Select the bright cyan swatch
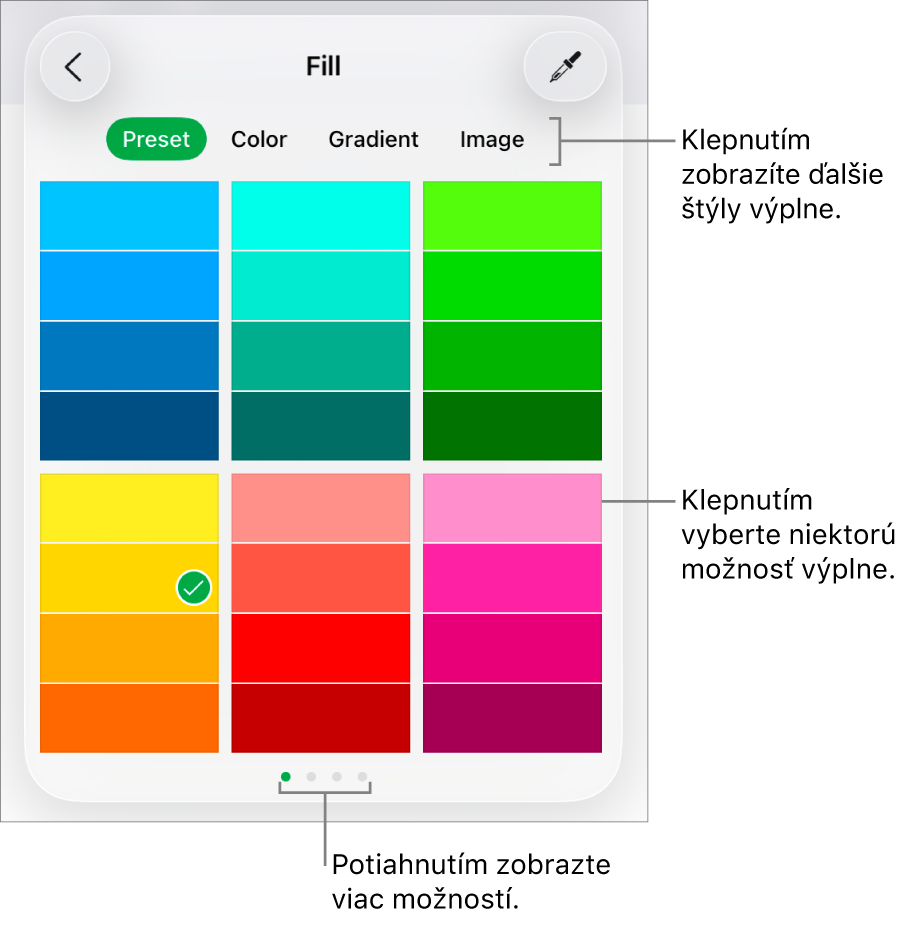907x926 pixels. pos(321,216)
